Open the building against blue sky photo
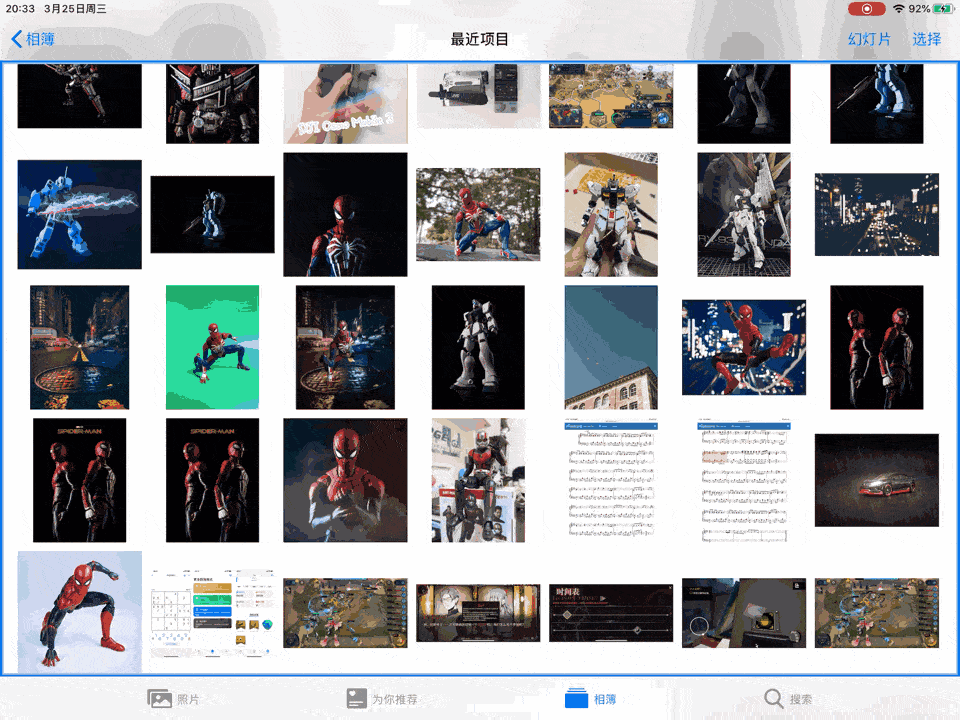The width and height of the screenshot is (960, 720). pyautogui.click(x=611, y=347)
